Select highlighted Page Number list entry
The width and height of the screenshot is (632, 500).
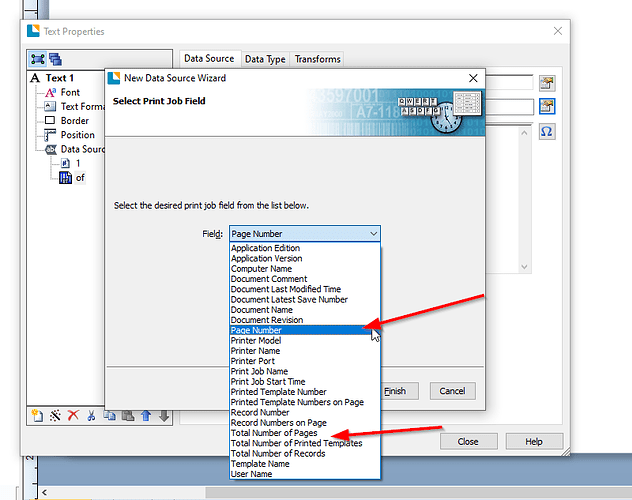(305, 330)
